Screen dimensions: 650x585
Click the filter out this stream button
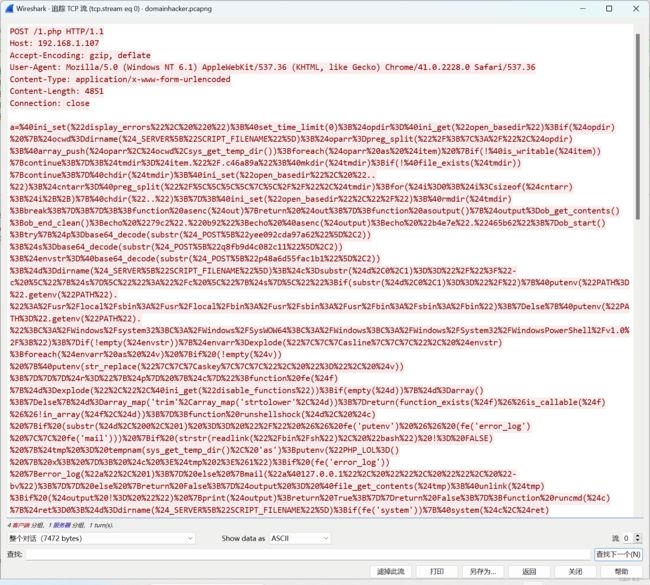(x=390, y=571)
